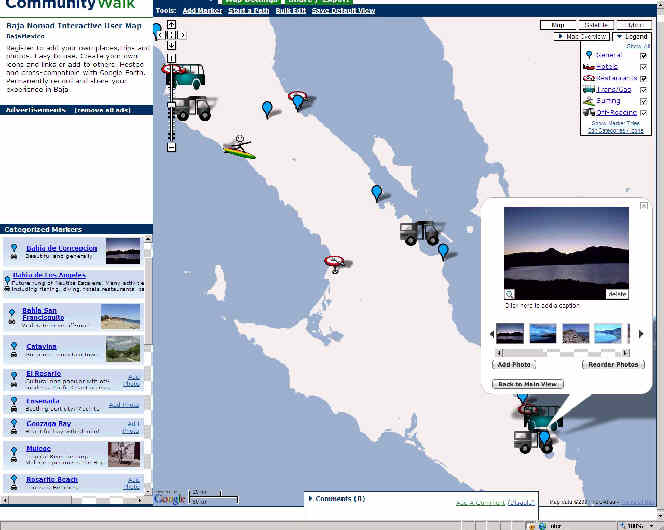Toggle the Hotels category checkbox
Screen dimensions: 664x530
pyautogui.click(x=644, y=67)
